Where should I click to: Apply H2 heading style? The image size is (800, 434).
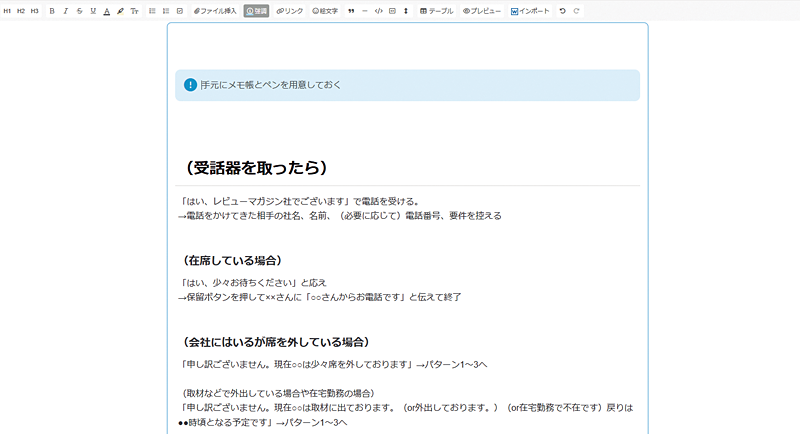click(x=21, y=11)
